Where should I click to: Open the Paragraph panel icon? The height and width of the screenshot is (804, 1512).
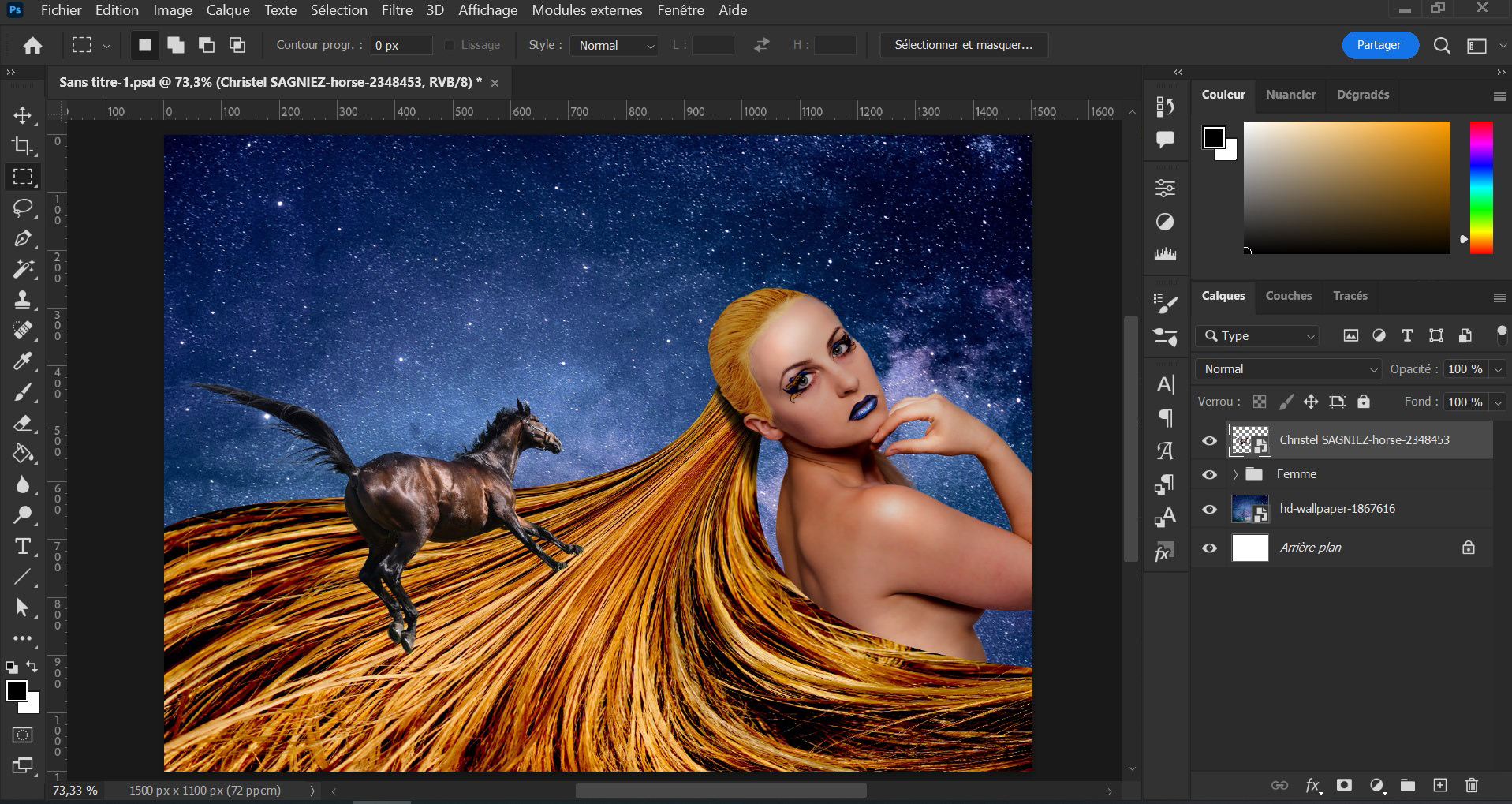(x=1165, y=417)
